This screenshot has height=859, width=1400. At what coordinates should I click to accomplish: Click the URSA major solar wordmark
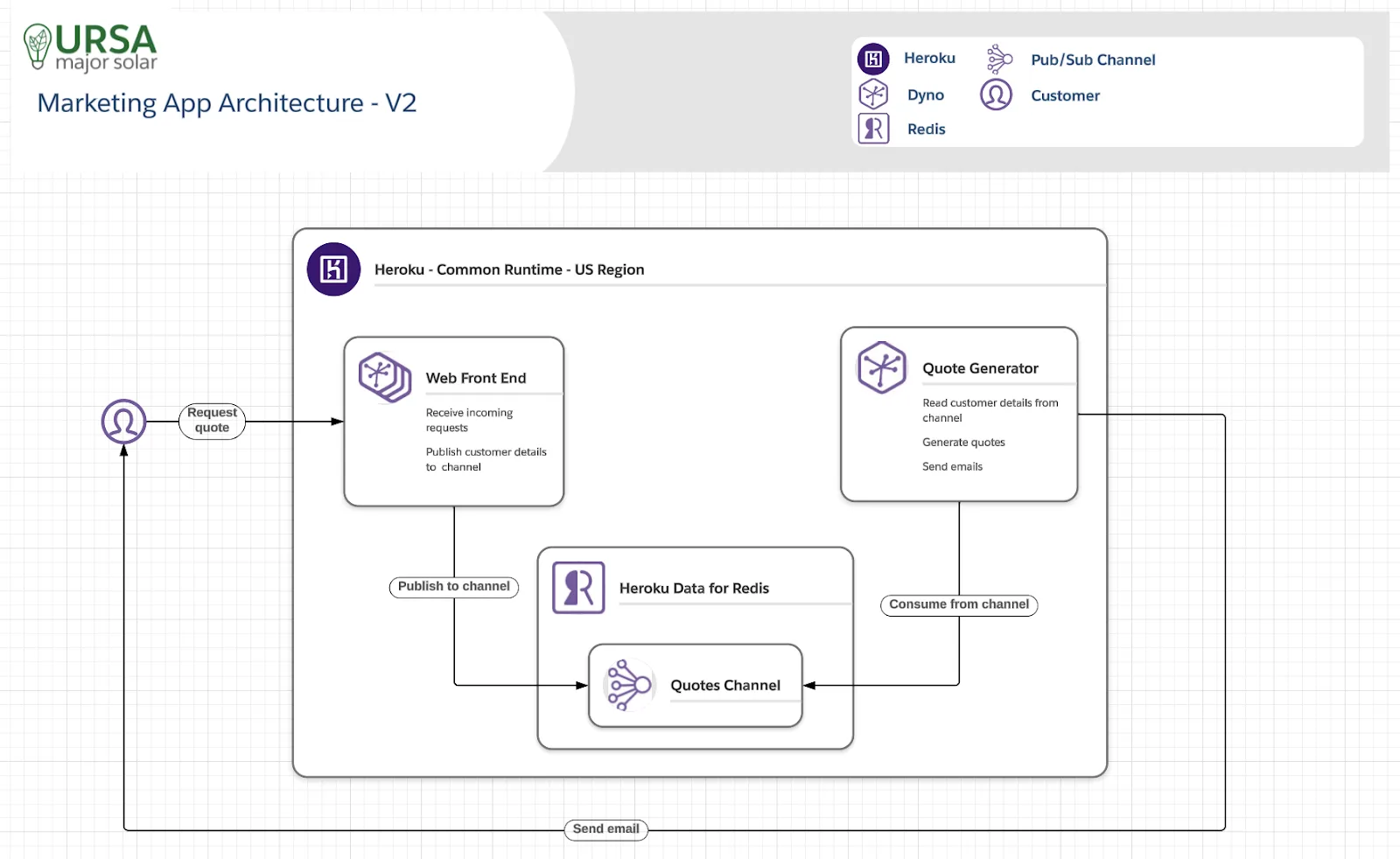pos(106,47)
